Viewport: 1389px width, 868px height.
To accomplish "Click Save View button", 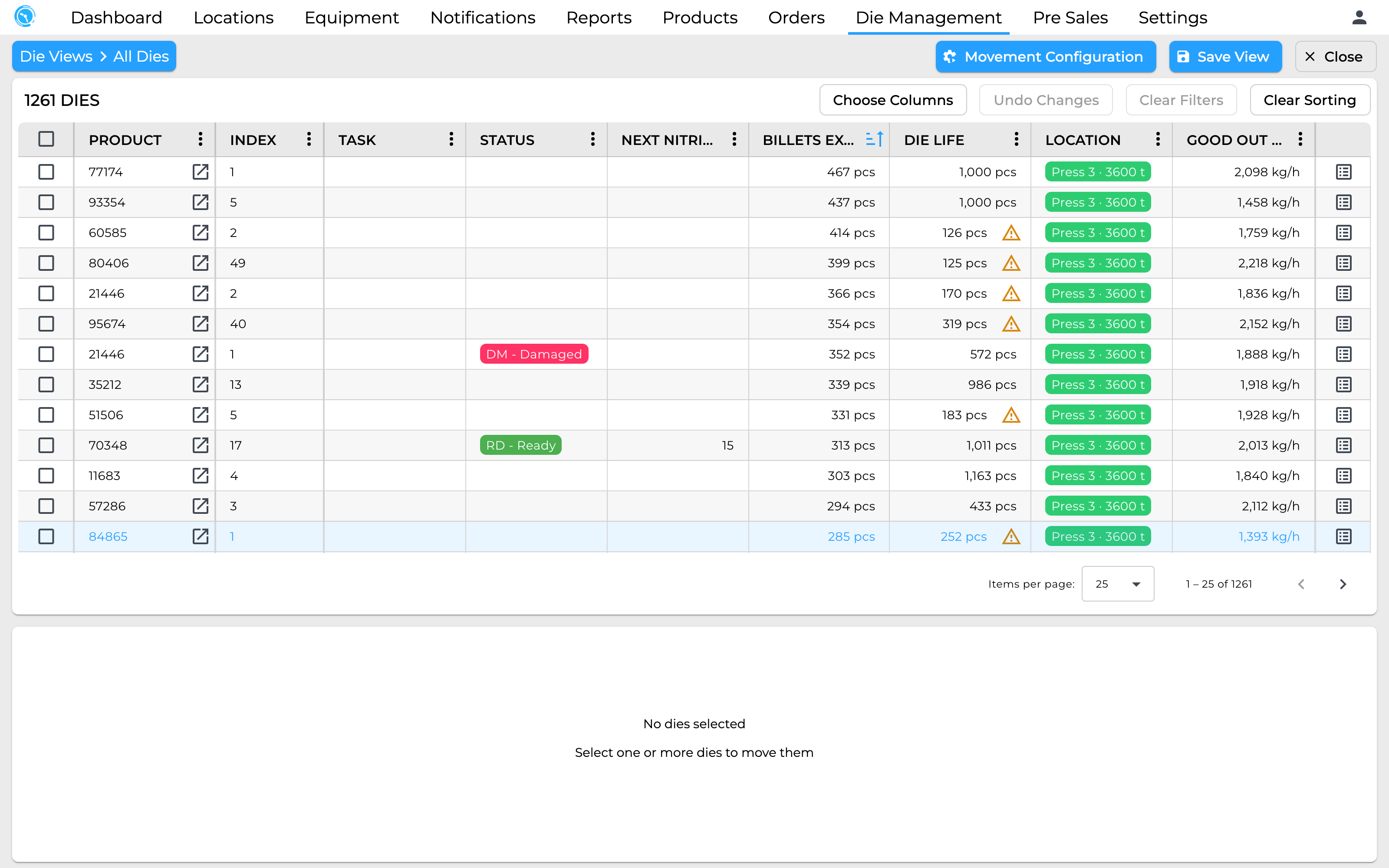I will [1225, 57].
